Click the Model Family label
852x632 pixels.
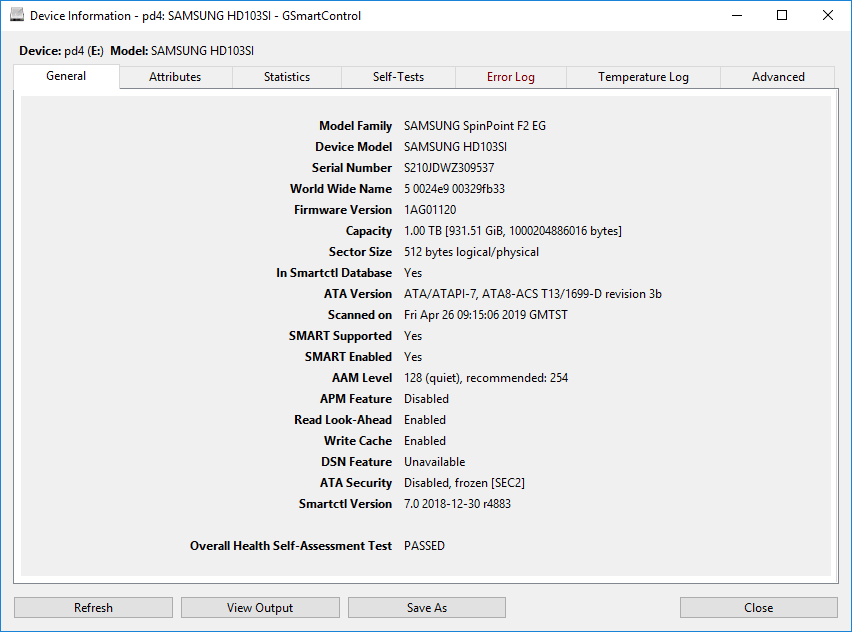click(355, 126)
